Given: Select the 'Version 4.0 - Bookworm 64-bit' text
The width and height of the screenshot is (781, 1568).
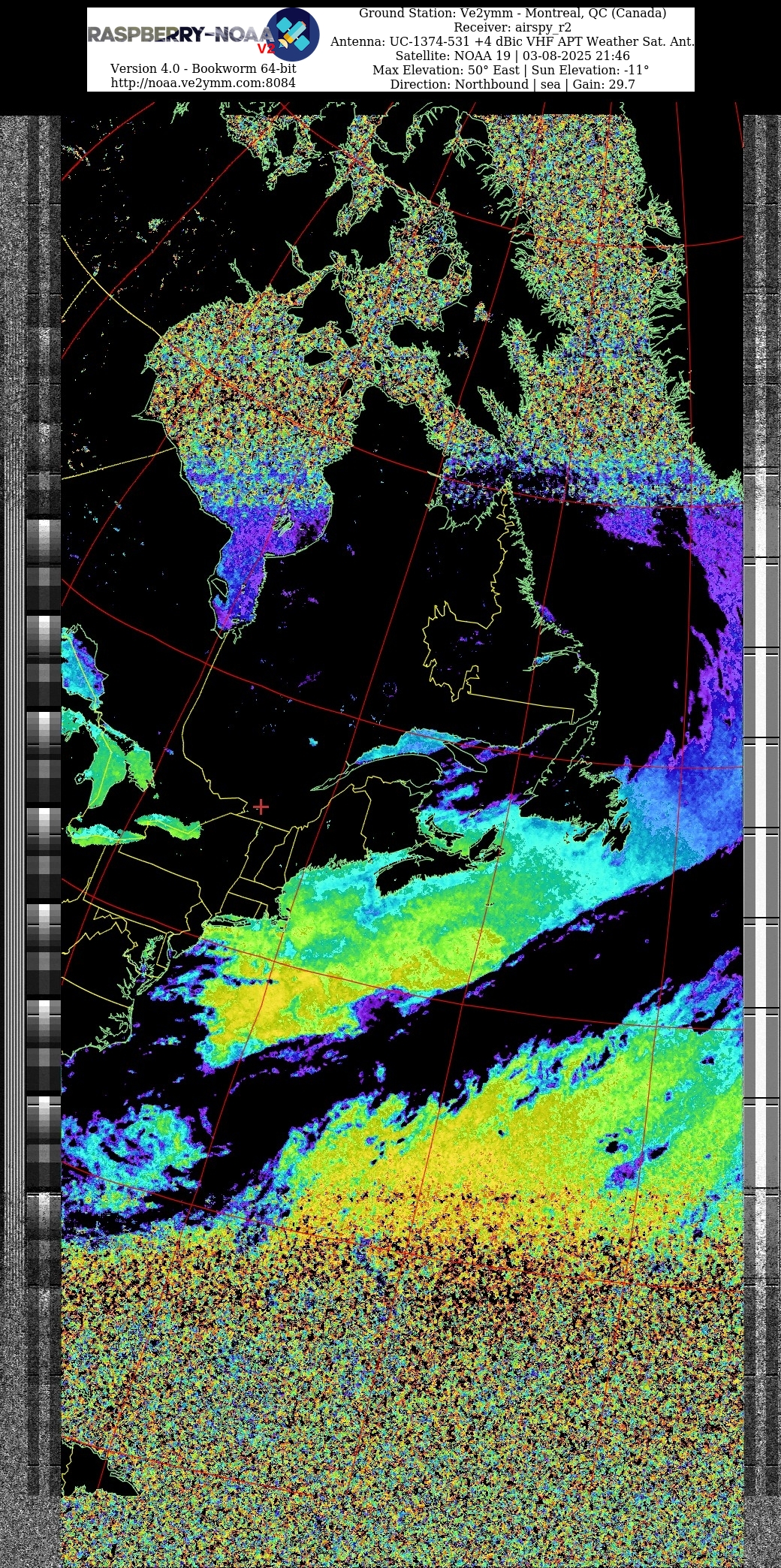Looking at the screenshot, I should click(x=204, y=68).
